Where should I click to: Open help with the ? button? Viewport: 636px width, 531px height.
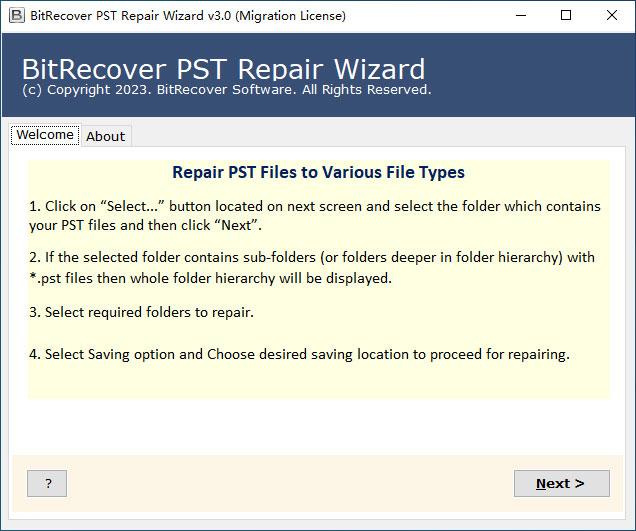click(47, 484)
